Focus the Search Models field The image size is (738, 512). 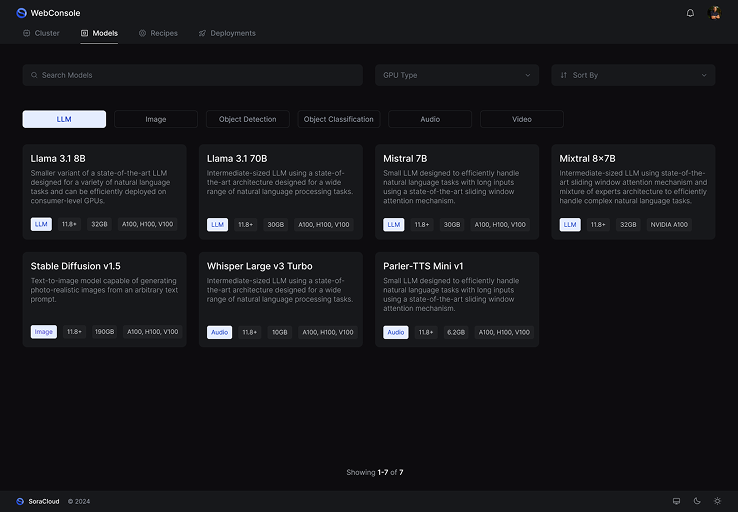(193, 75)
